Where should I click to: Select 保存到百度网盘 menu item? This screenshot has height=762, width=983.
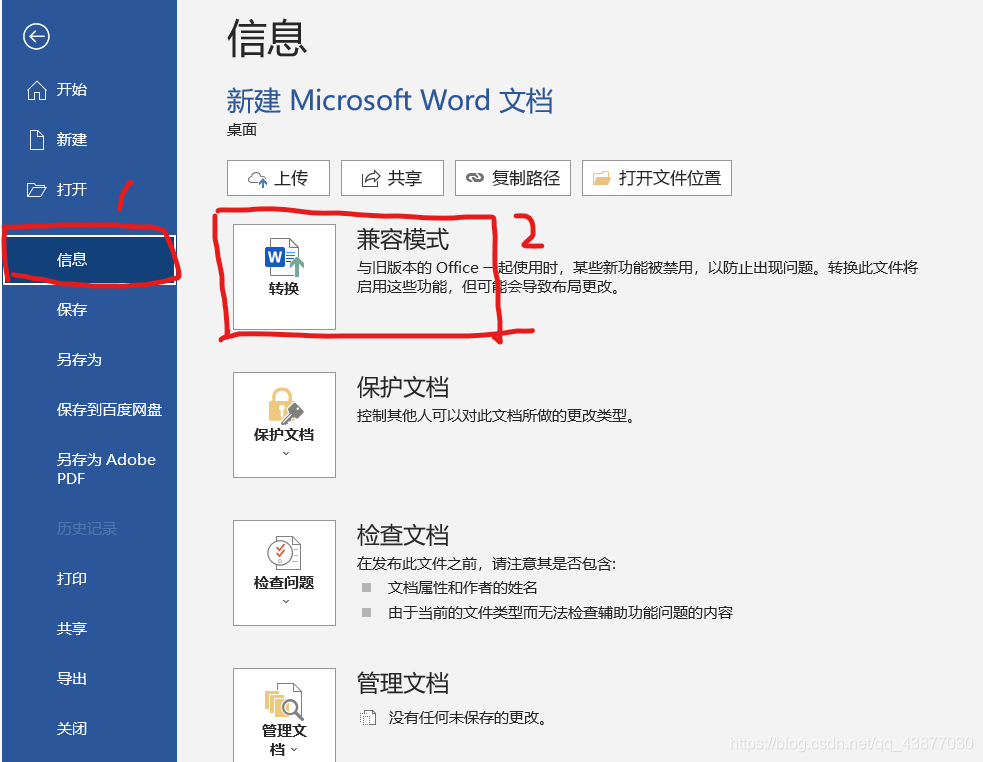pyautogui.click(x=109, y=410)
